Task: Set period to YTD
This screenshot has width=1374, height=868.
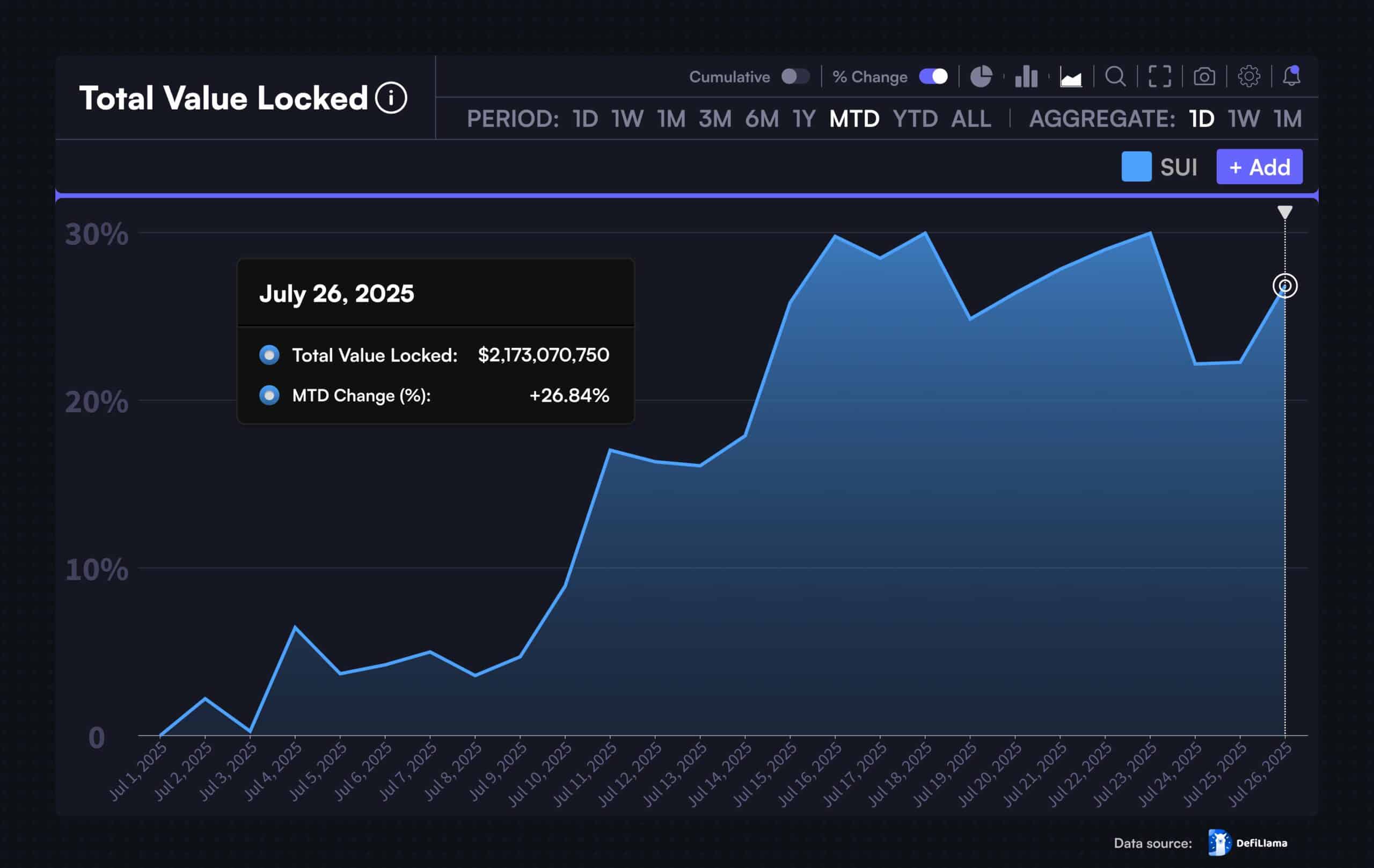Action: [x=915, y=119]
